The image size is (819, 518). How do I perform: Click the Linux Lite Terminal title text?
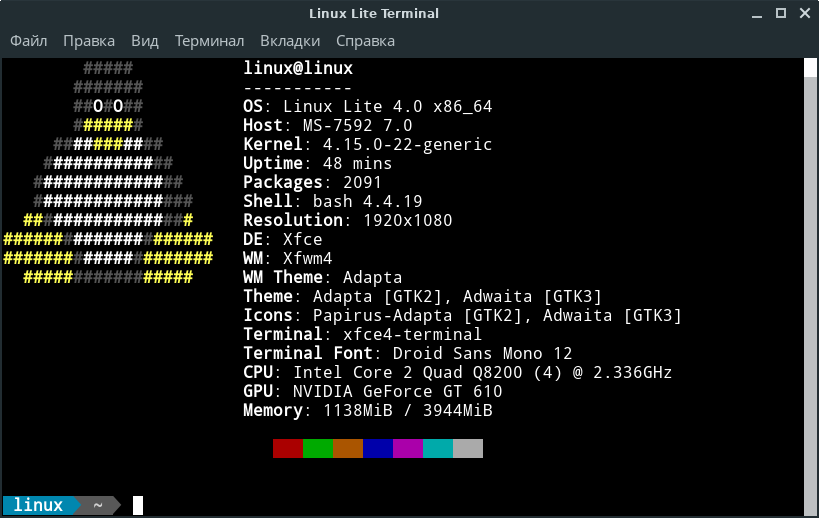tap(374, 14)
